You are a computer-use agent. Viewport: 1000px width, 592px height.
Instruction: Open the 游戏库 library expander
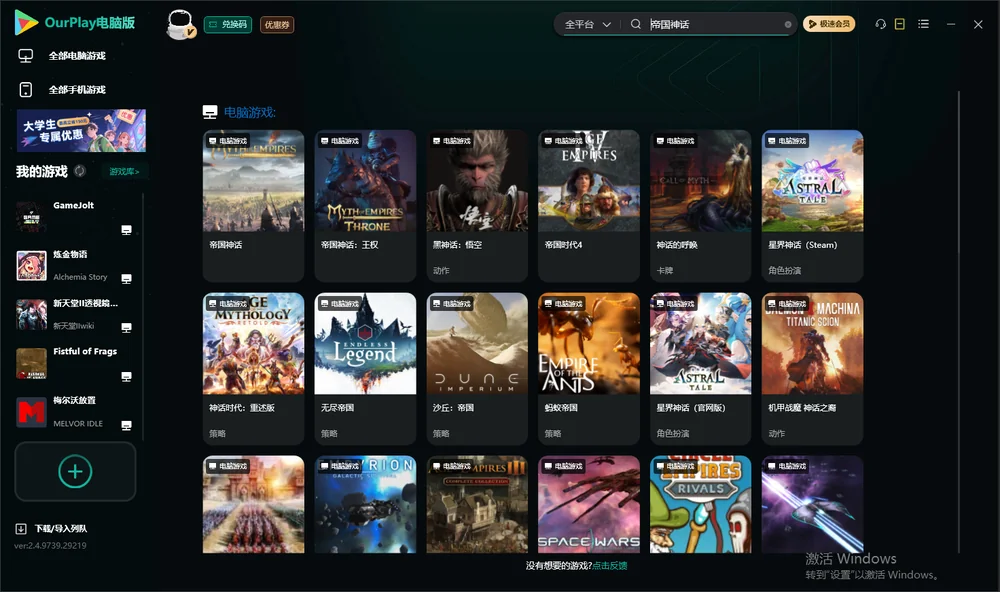124,172
